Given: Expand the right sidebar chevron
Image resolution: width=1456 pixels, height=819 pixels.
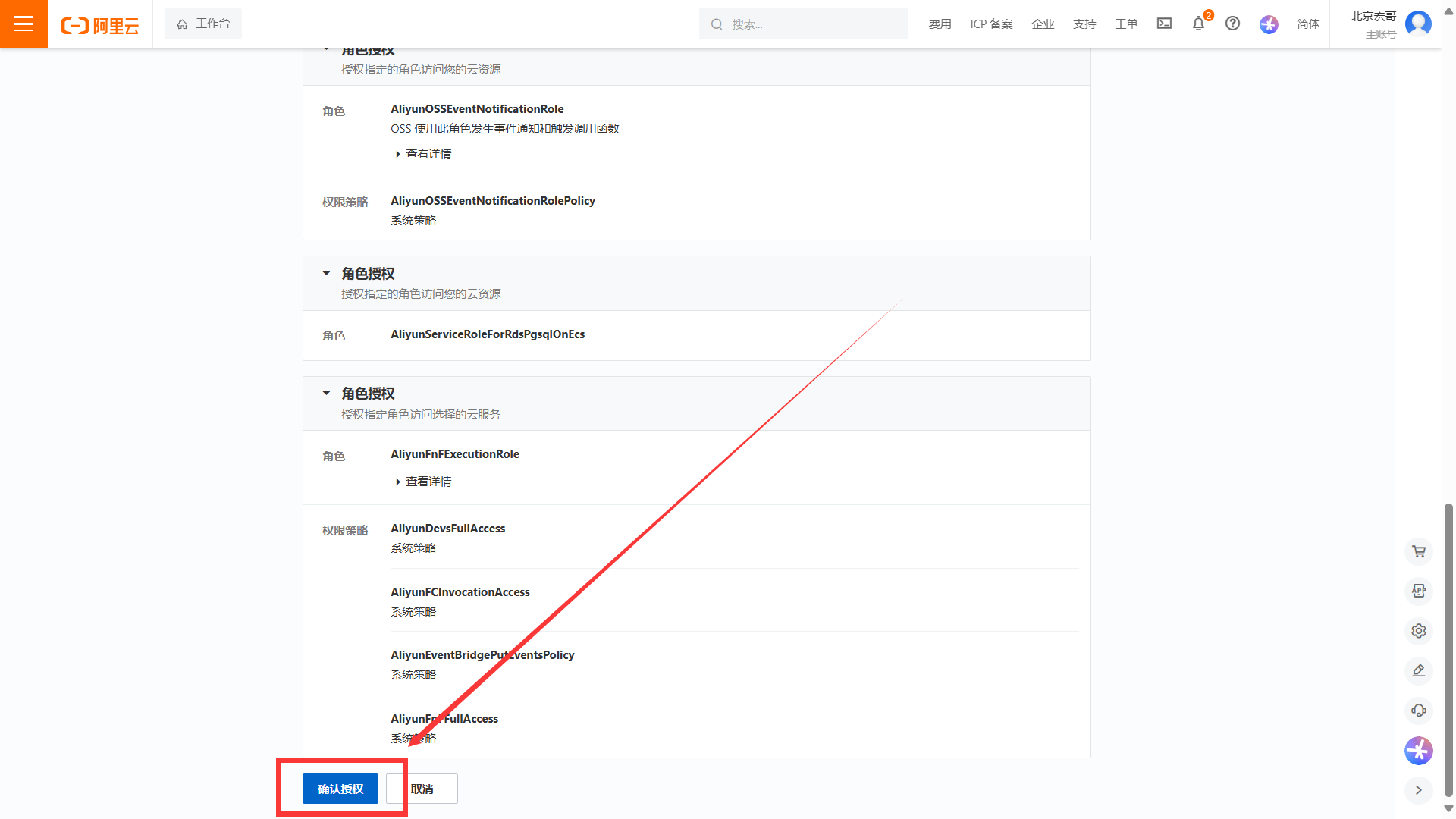Looking at the screenshot, I should 1419,790.
